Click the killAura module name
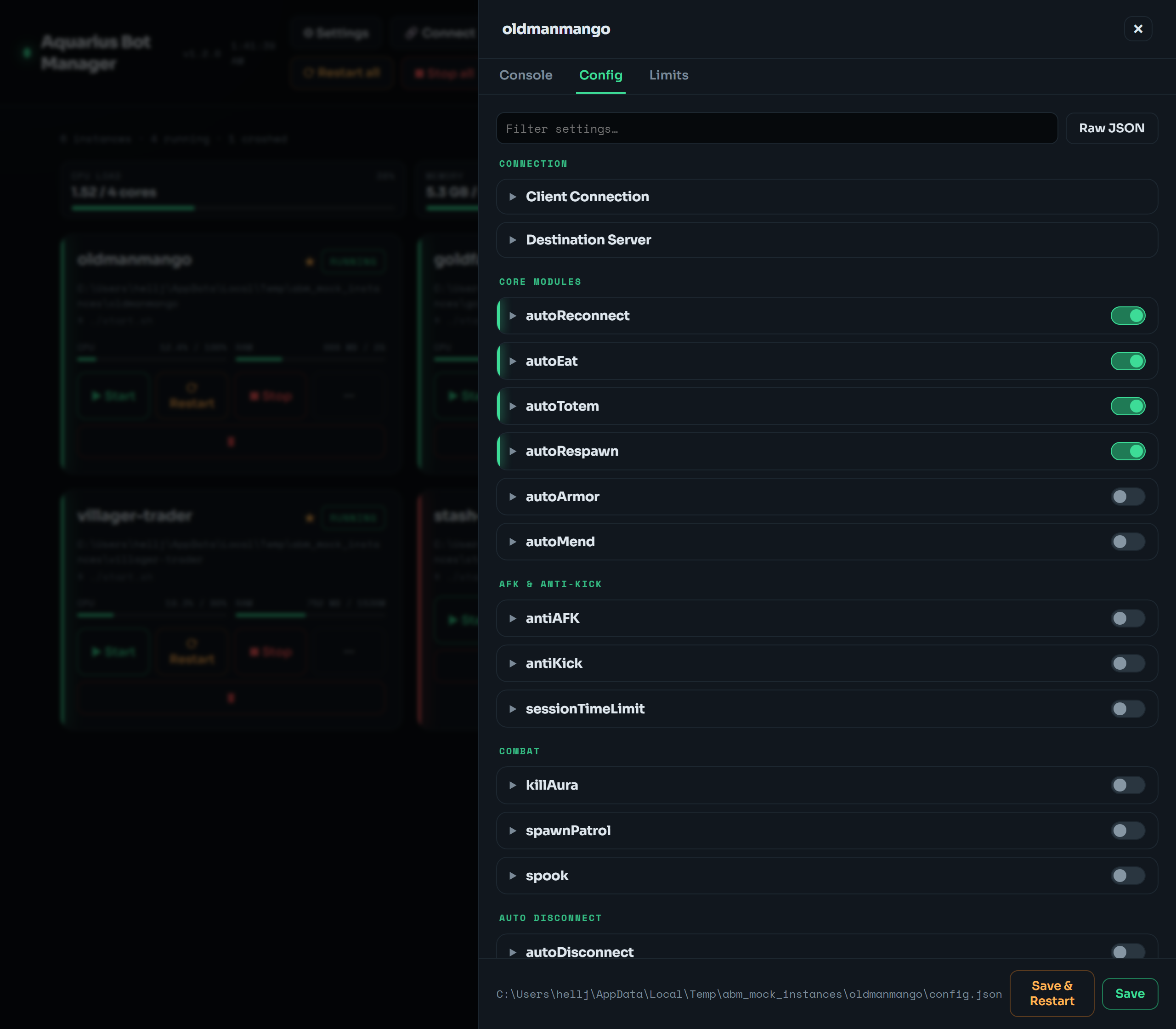1176x1029 pixels. [x=552, y=786]
